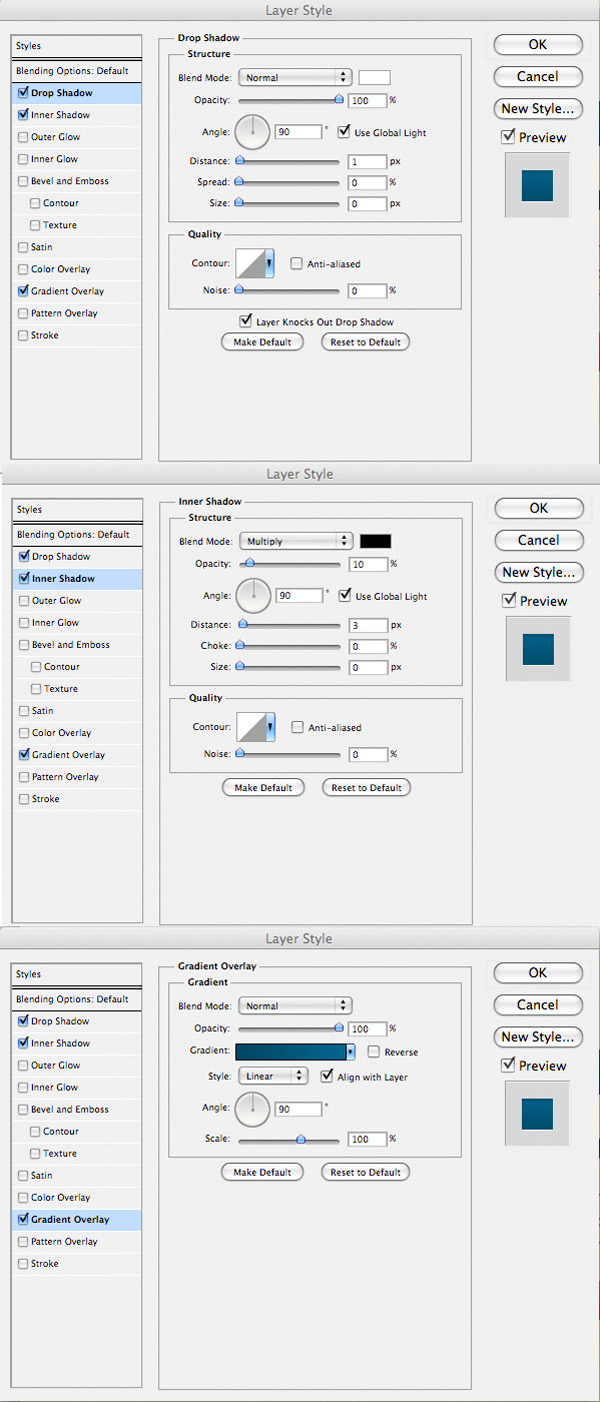Click OK in the Drop Shadow dialog
This screenshot has width=600, height=1402.
(x=538, y=44)
